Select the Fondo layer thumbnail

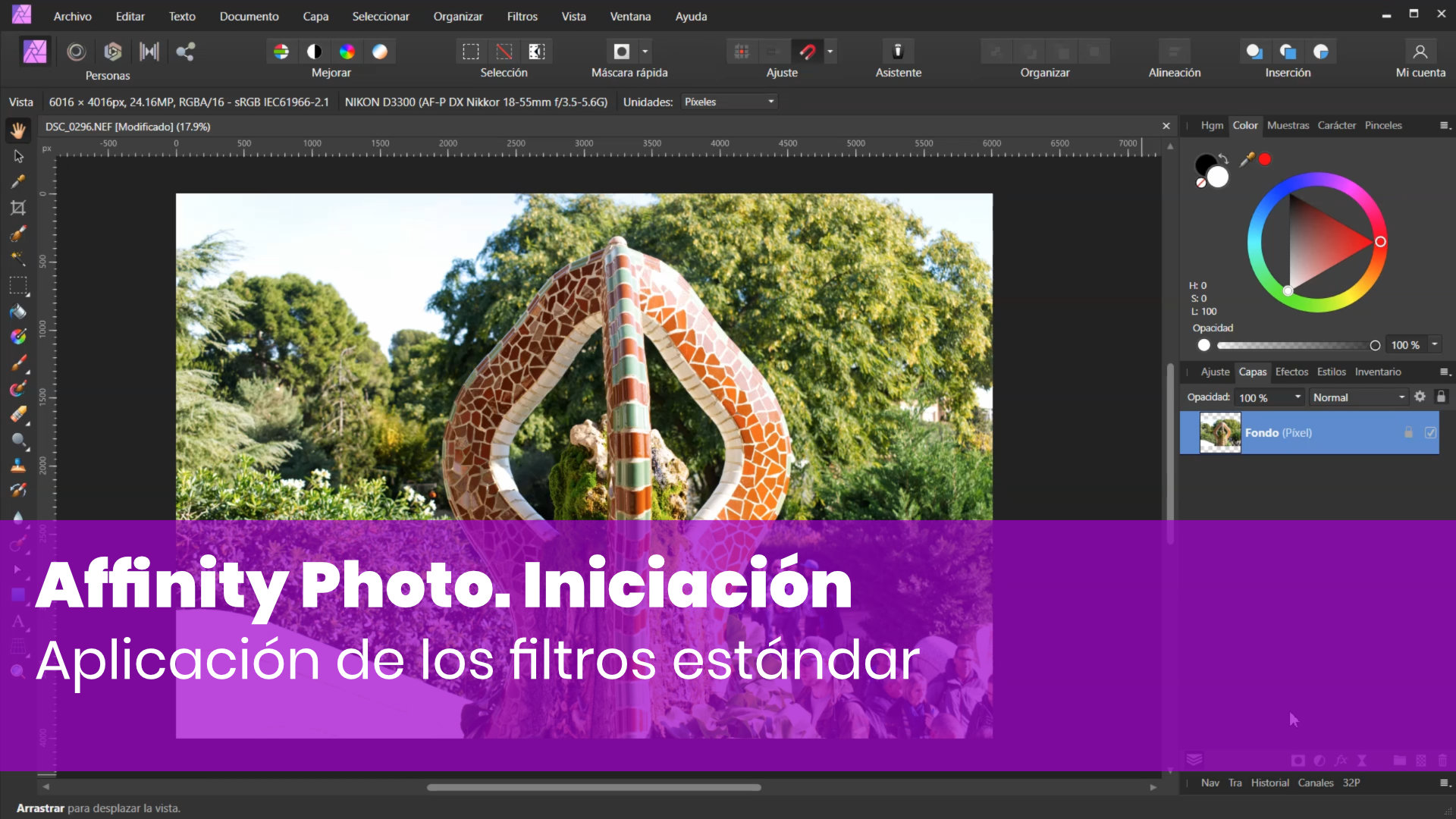tap(1220, 432)
